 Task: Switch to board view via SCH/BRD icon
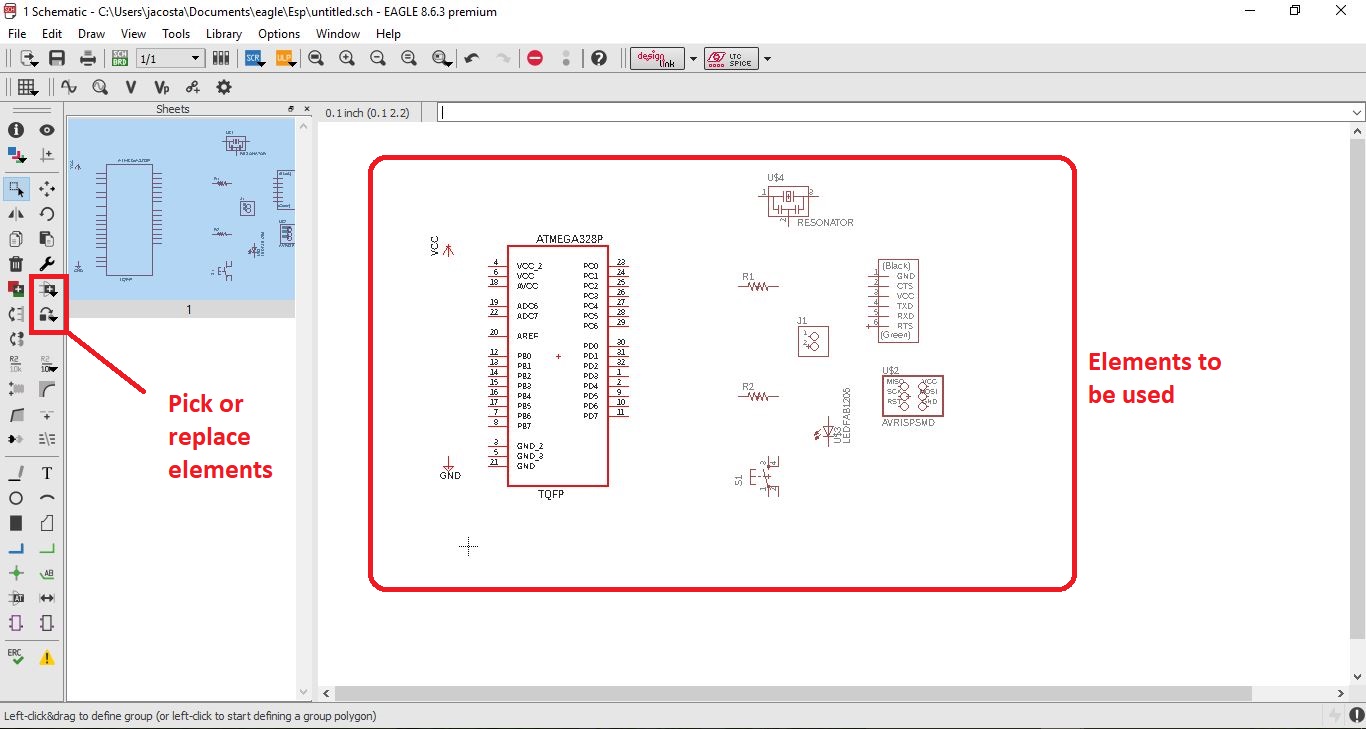pyautogui.click(x=120, y=58)
